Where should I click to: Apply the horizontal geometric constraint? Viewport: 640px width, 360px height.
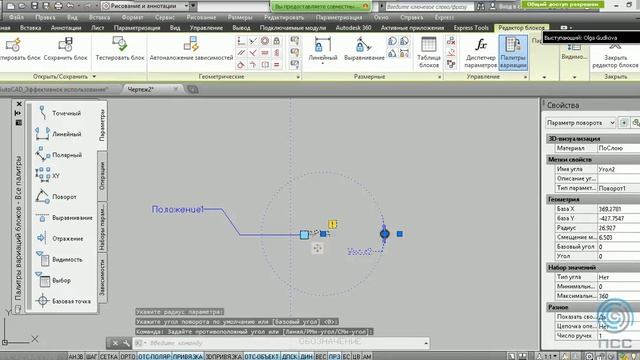265,53
